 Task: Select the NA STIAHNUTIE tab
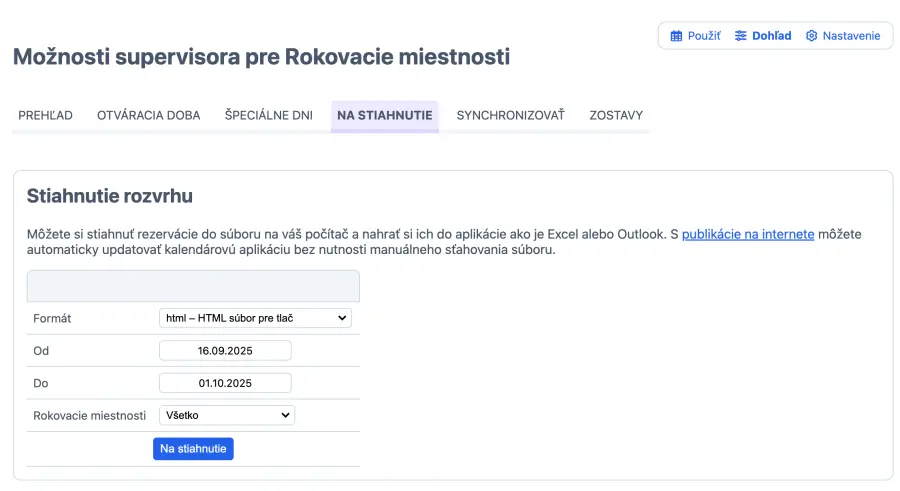point(384,115)
